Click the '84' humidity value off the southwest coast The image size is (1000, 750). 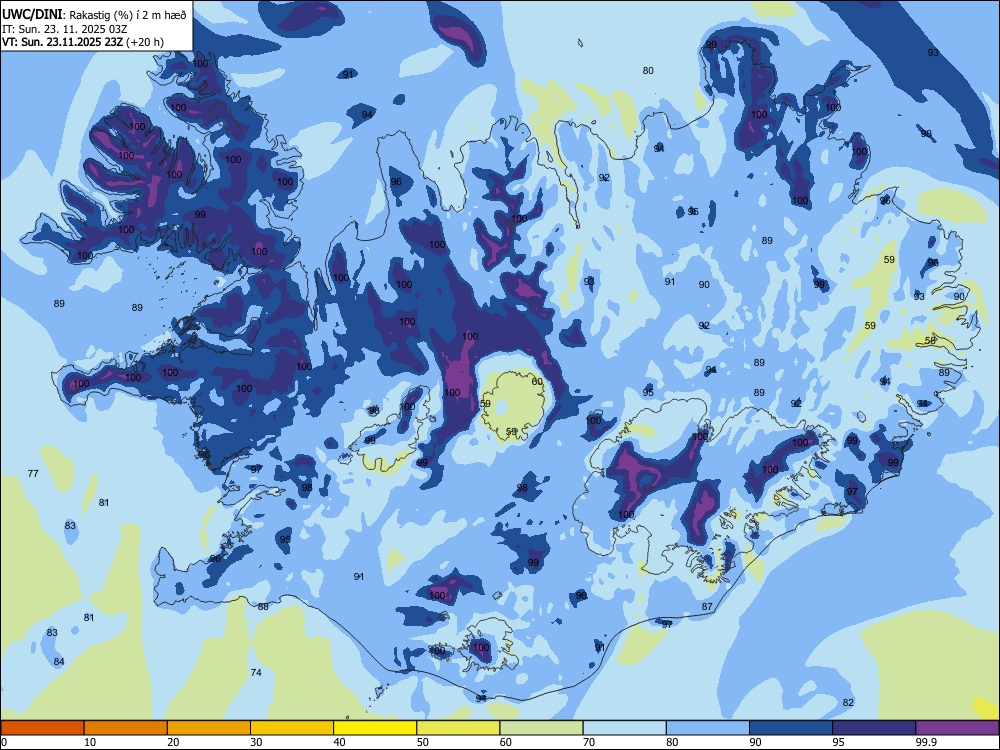(x=59, y=661)
